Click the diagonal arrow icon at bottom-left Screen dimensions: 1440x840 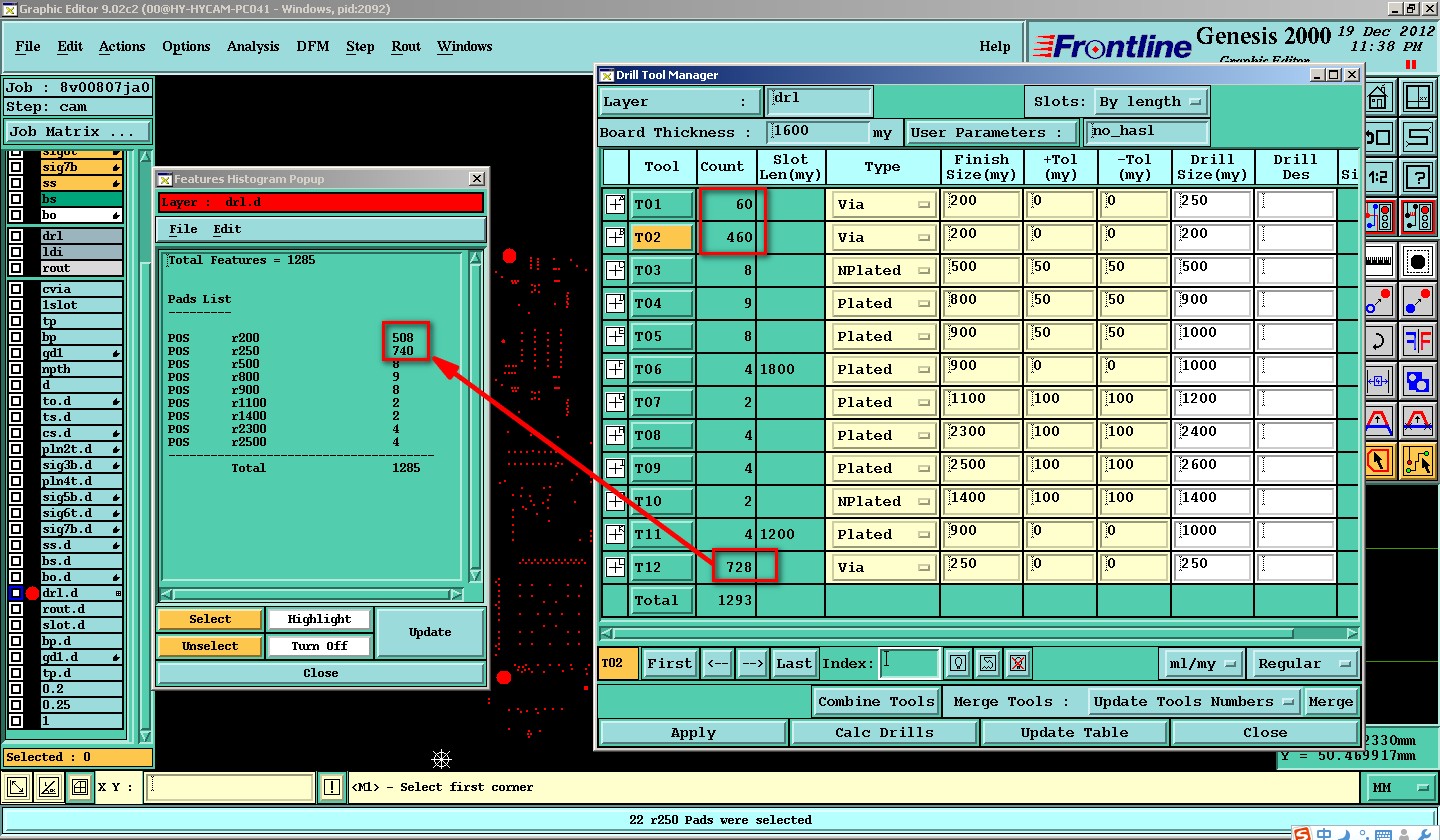point(17,788)
